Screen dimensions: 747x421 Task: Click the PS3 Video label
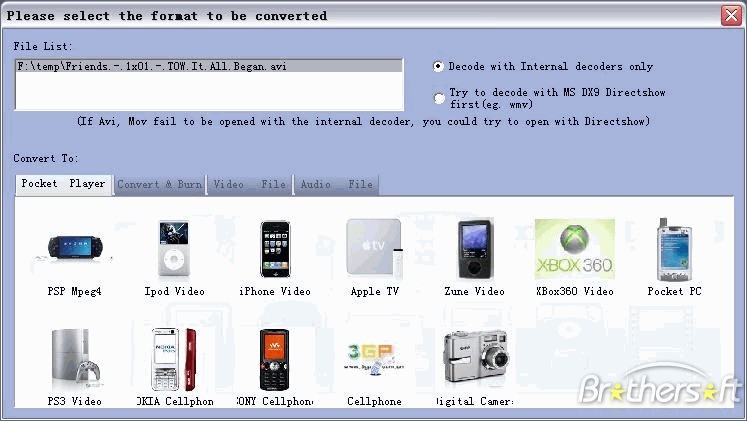pos(74,401)
